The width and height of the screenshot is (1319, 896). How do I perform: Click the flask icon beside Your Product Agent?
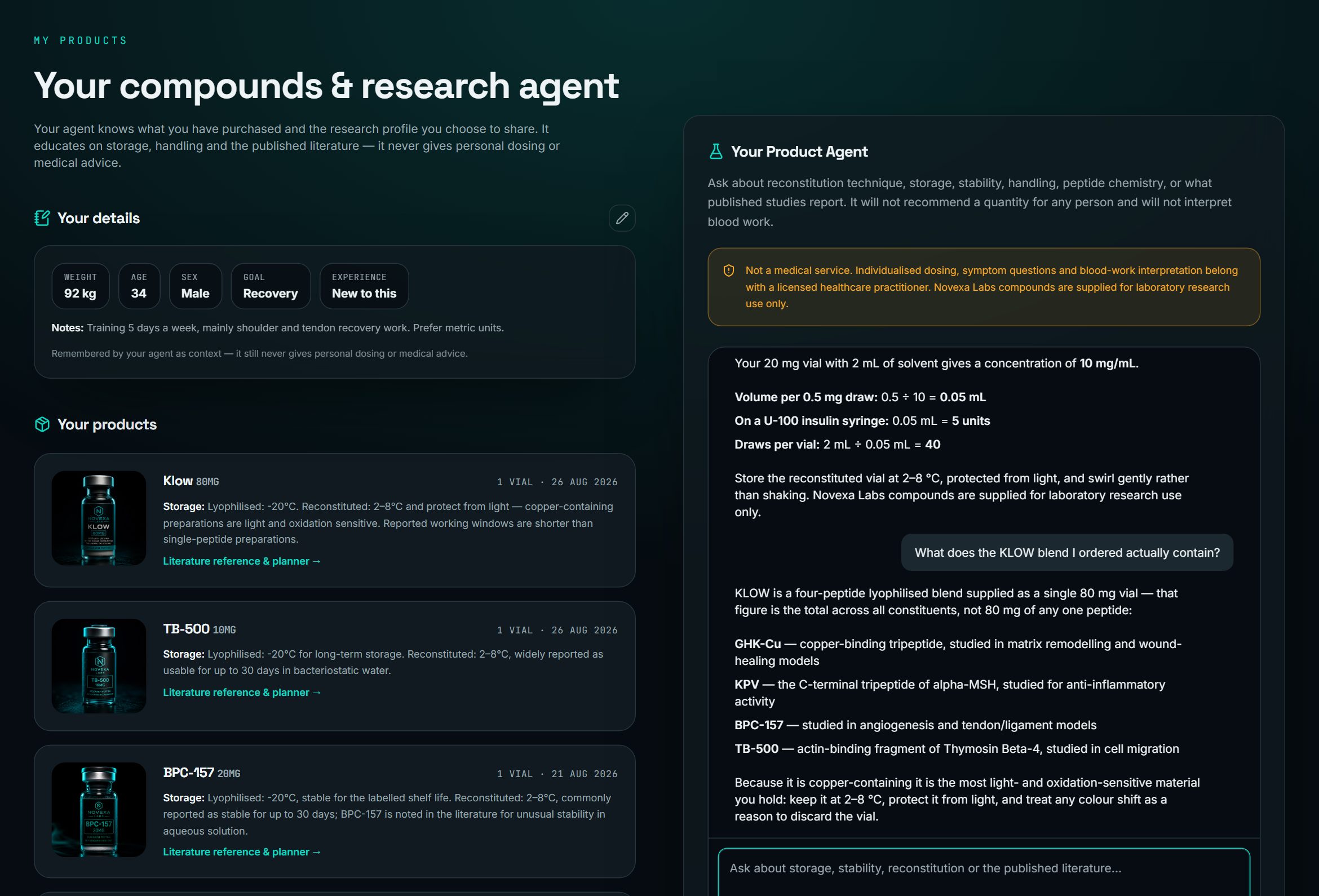coord(716,152)
